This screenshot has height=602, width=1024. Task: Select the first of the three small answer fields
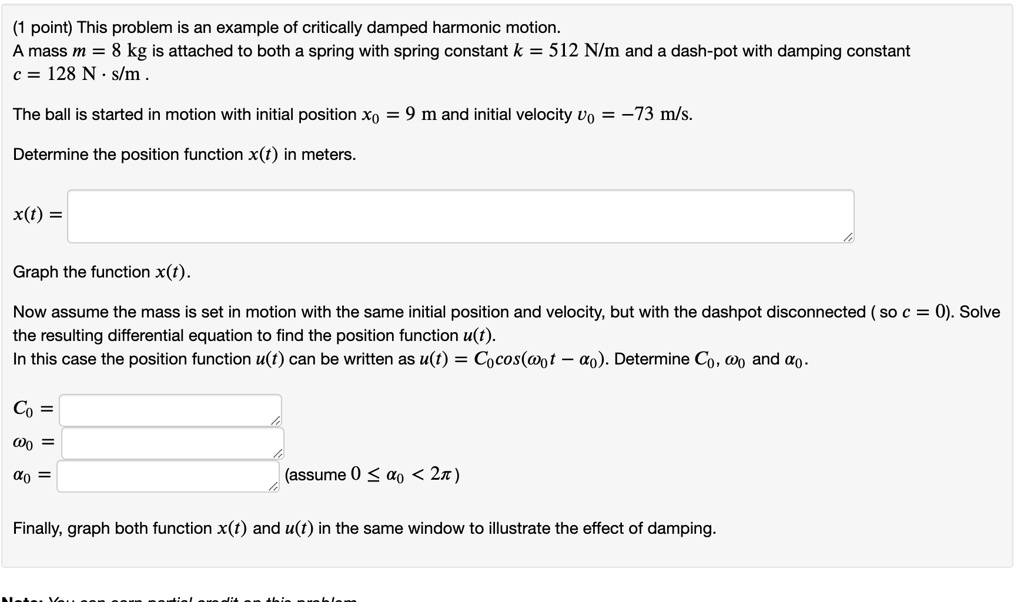point(168,409)
